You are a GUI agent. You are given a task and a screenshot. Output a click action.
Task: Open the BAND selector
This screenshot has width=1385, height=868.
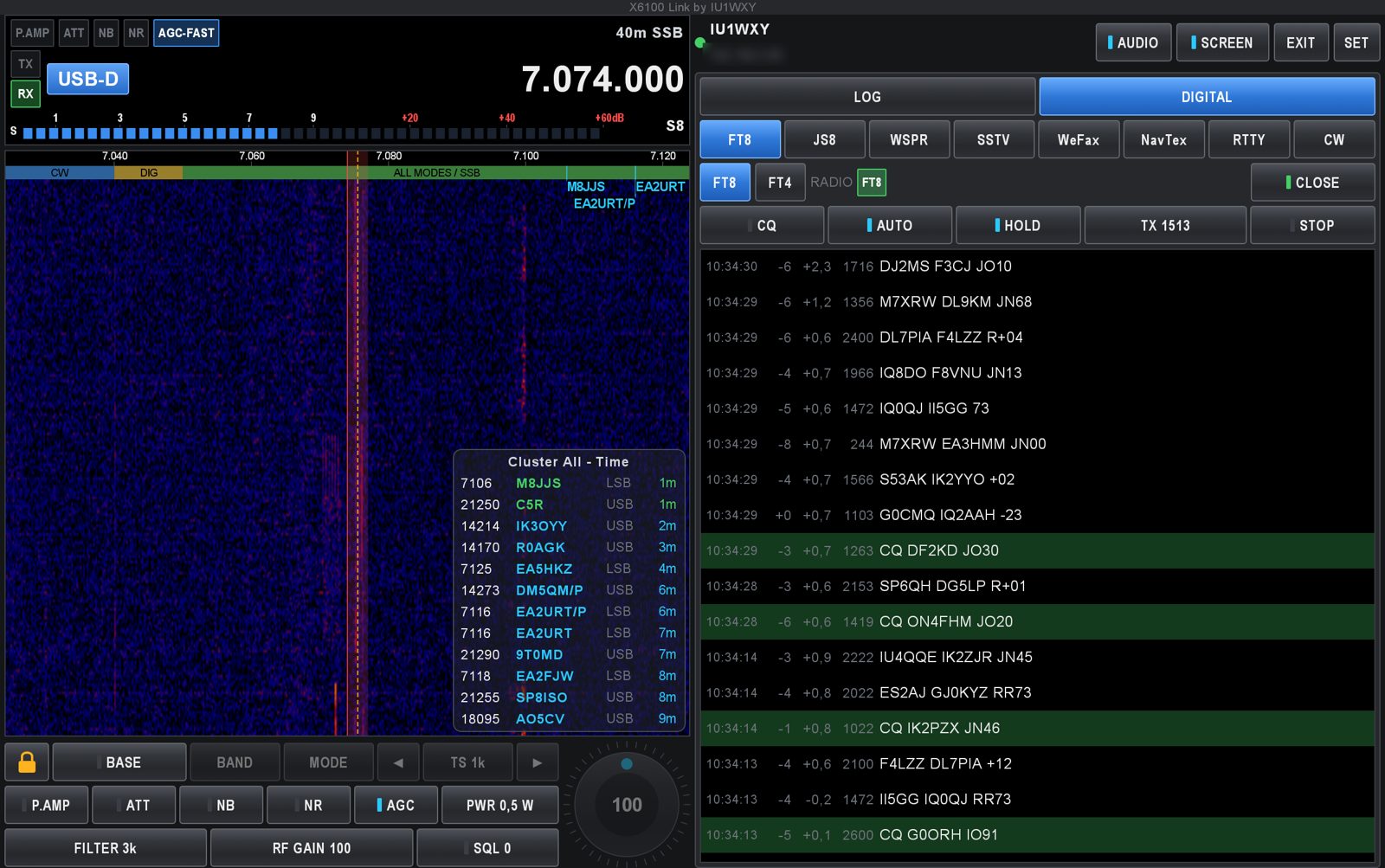[x=235, y=762]
